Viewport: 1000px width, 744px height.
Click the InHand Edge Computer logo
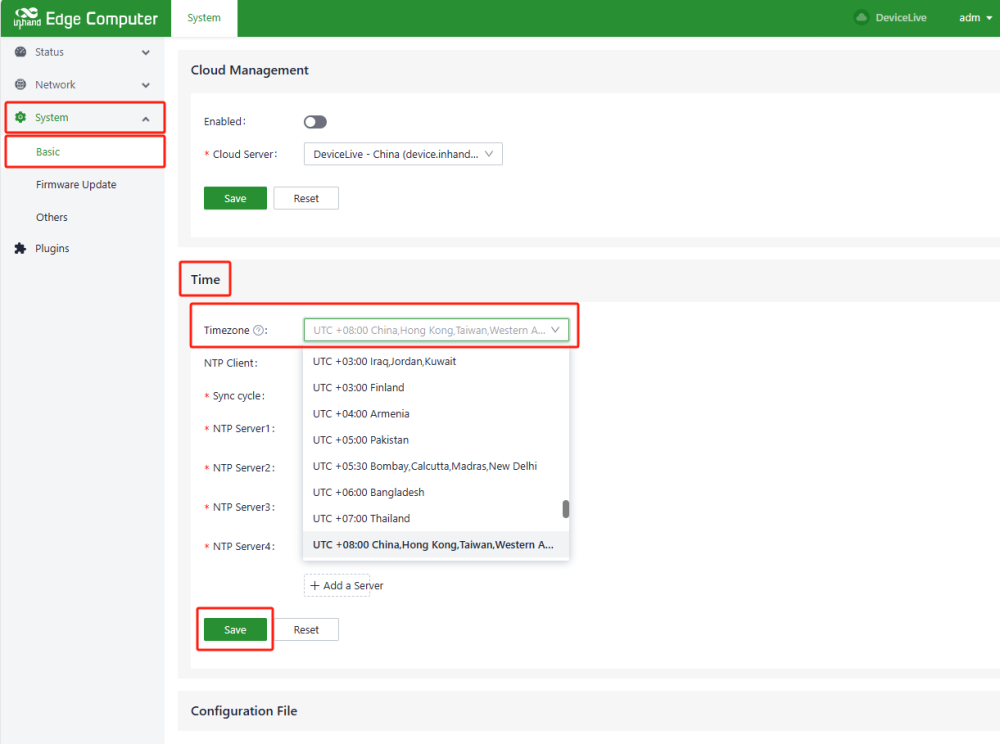click(85, 18)
